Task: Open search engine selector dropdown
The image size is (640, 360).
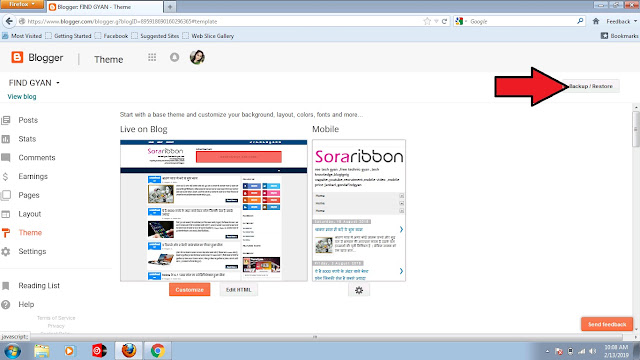Action: coord(461,21)
